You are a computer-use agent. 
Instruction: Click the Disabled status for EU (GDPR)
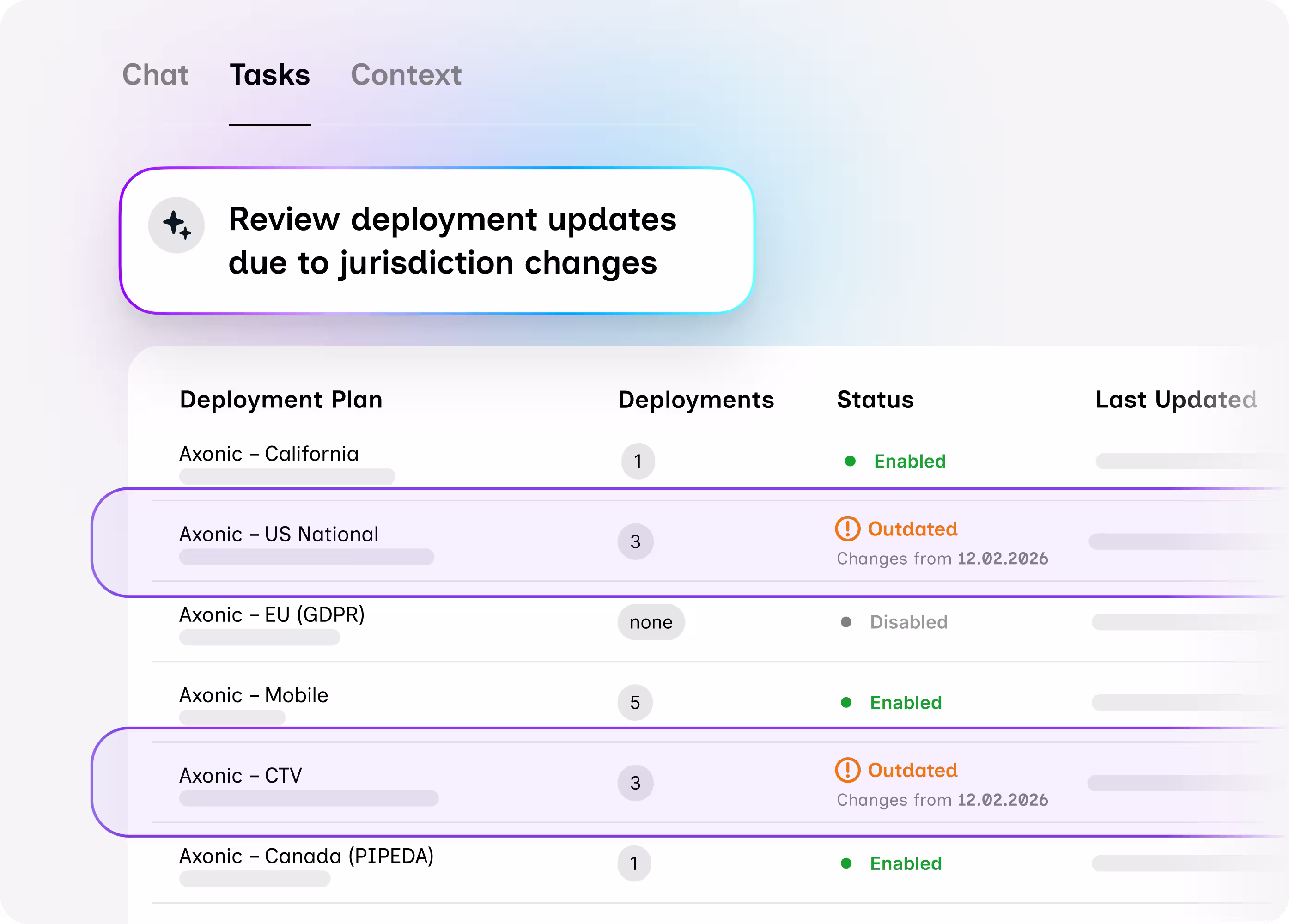909,622
